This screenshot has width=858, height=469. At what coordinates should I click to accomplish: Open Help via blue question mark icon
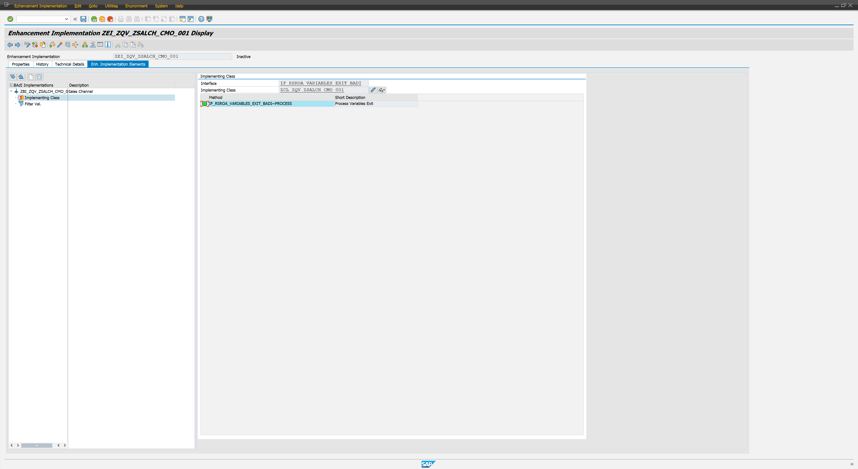click(201, 19)
